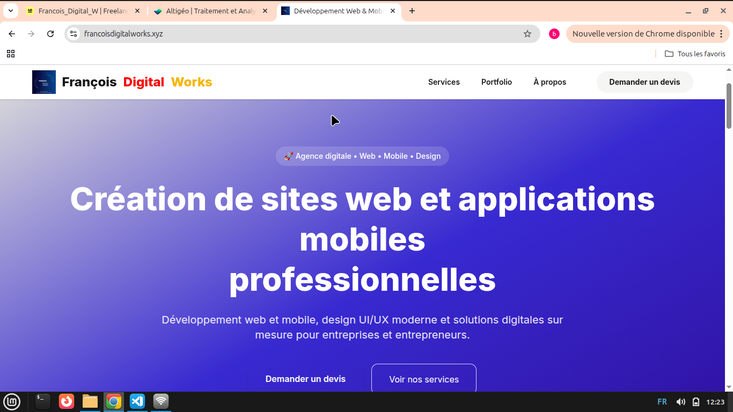
Task: Expand the tab search dropdown
Action: click(x=10, y=11)
